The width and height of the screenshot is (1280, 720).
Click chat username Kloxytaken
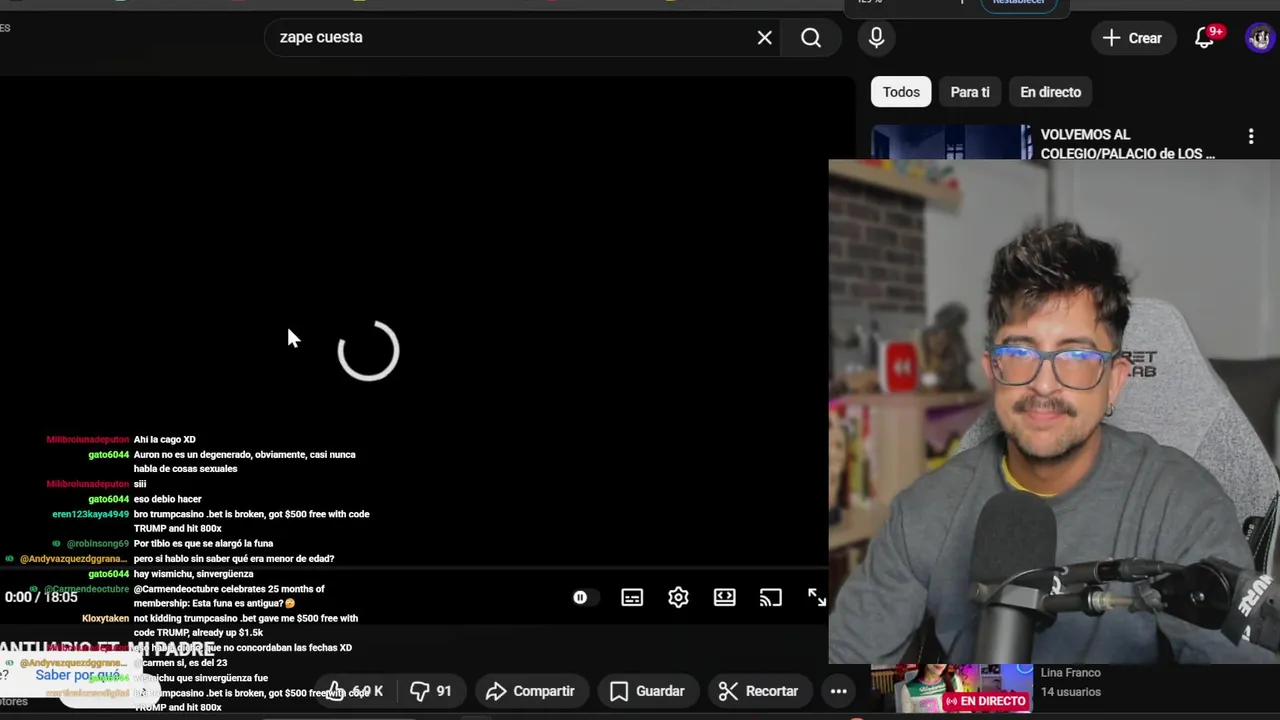pyautogui.click(x=105, y=619)
